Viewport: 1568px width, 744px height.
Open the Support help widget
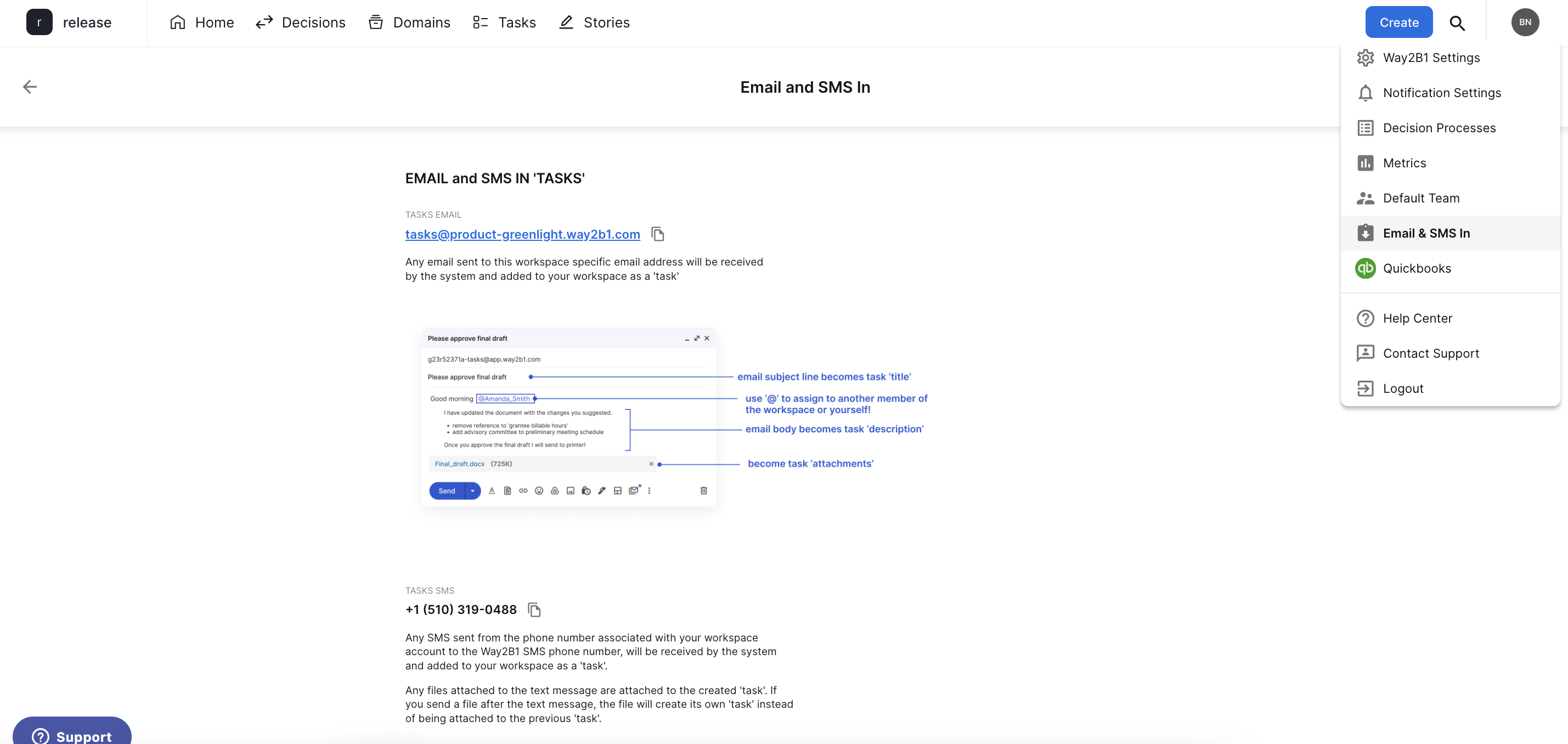pos(72,734)
